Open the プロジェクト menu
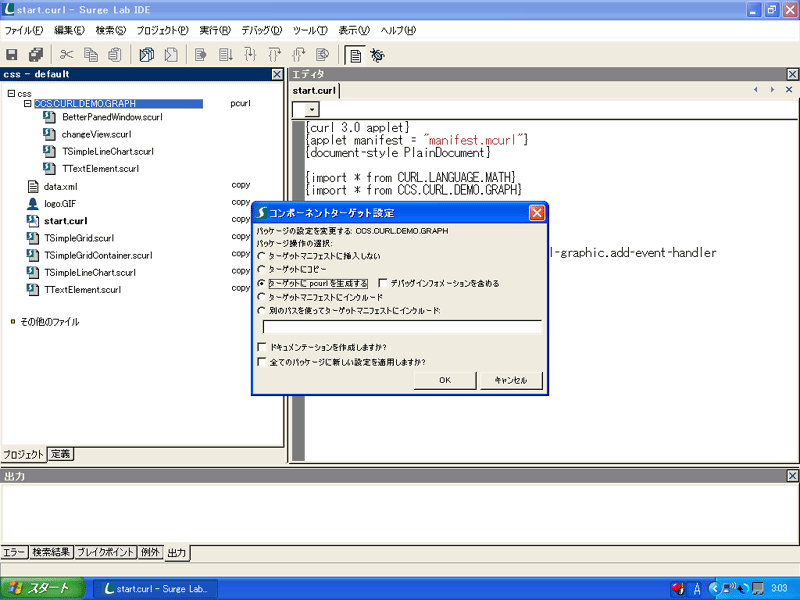 (161, 31)
